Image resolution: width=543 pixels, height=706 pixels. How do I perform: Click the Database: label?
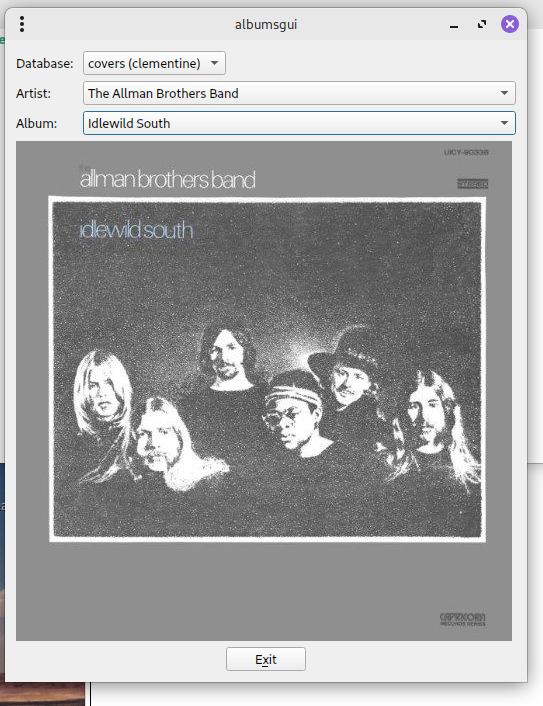tap(45, 63)
